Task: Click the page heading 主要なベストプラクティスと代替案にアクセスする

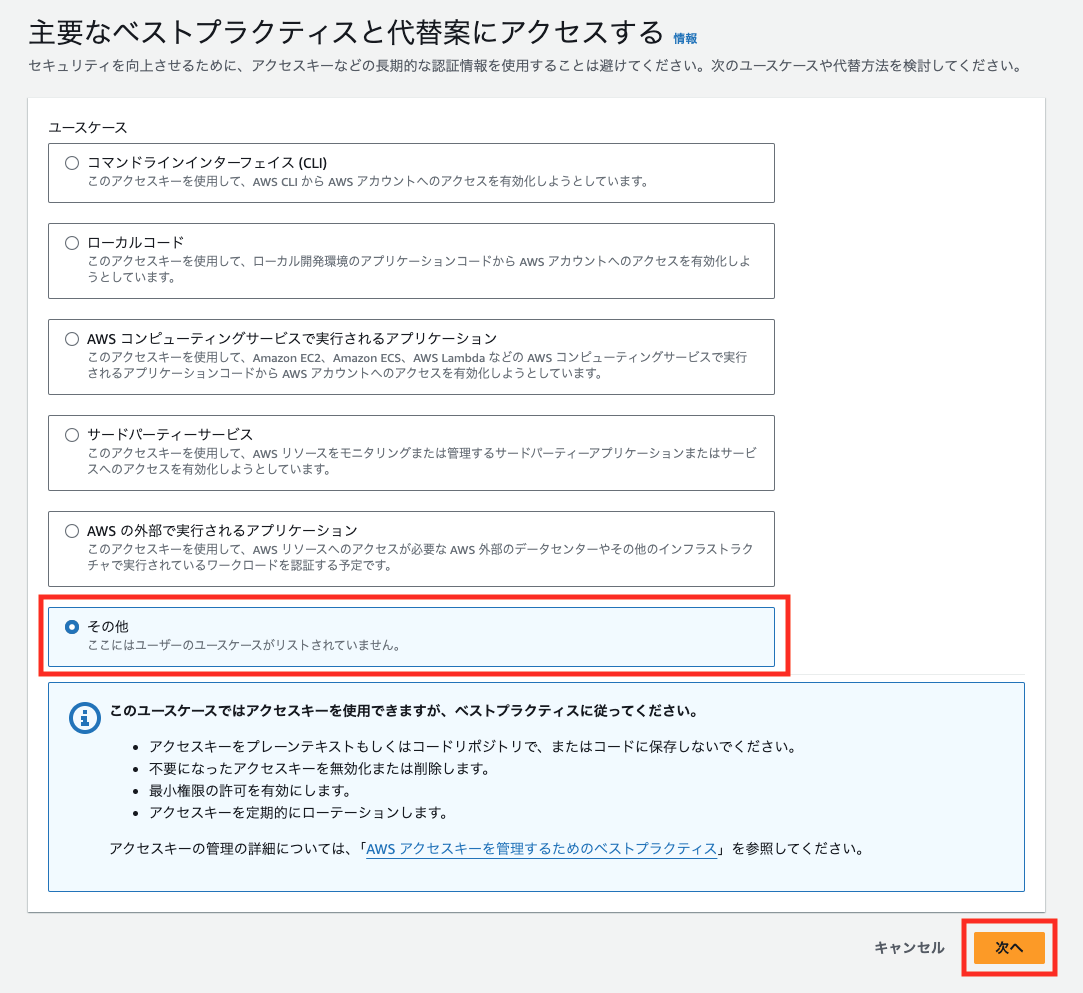Action: pyautogui.click(x=345, y=32)
